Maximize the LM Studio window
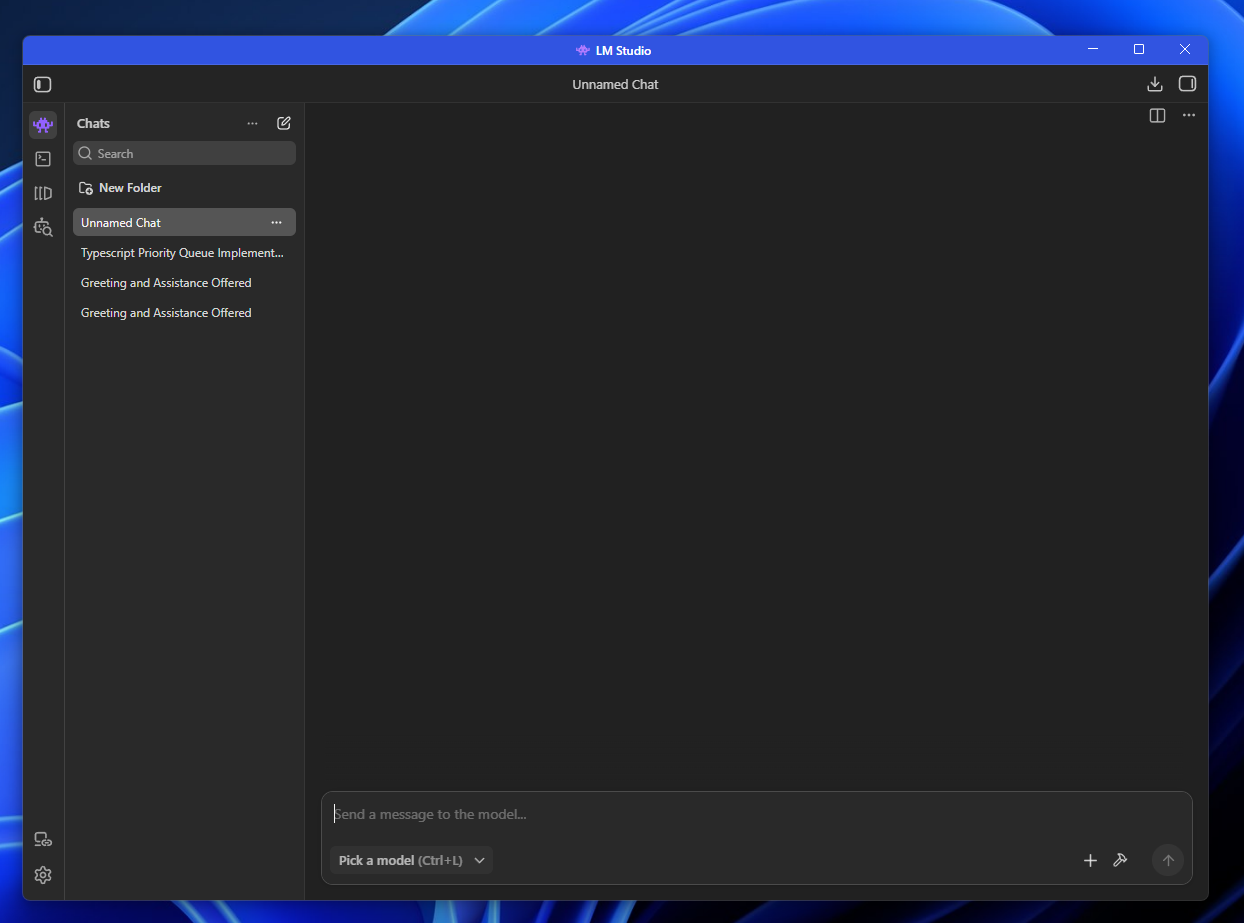Screen dimensions: 1244x923 1138,49
